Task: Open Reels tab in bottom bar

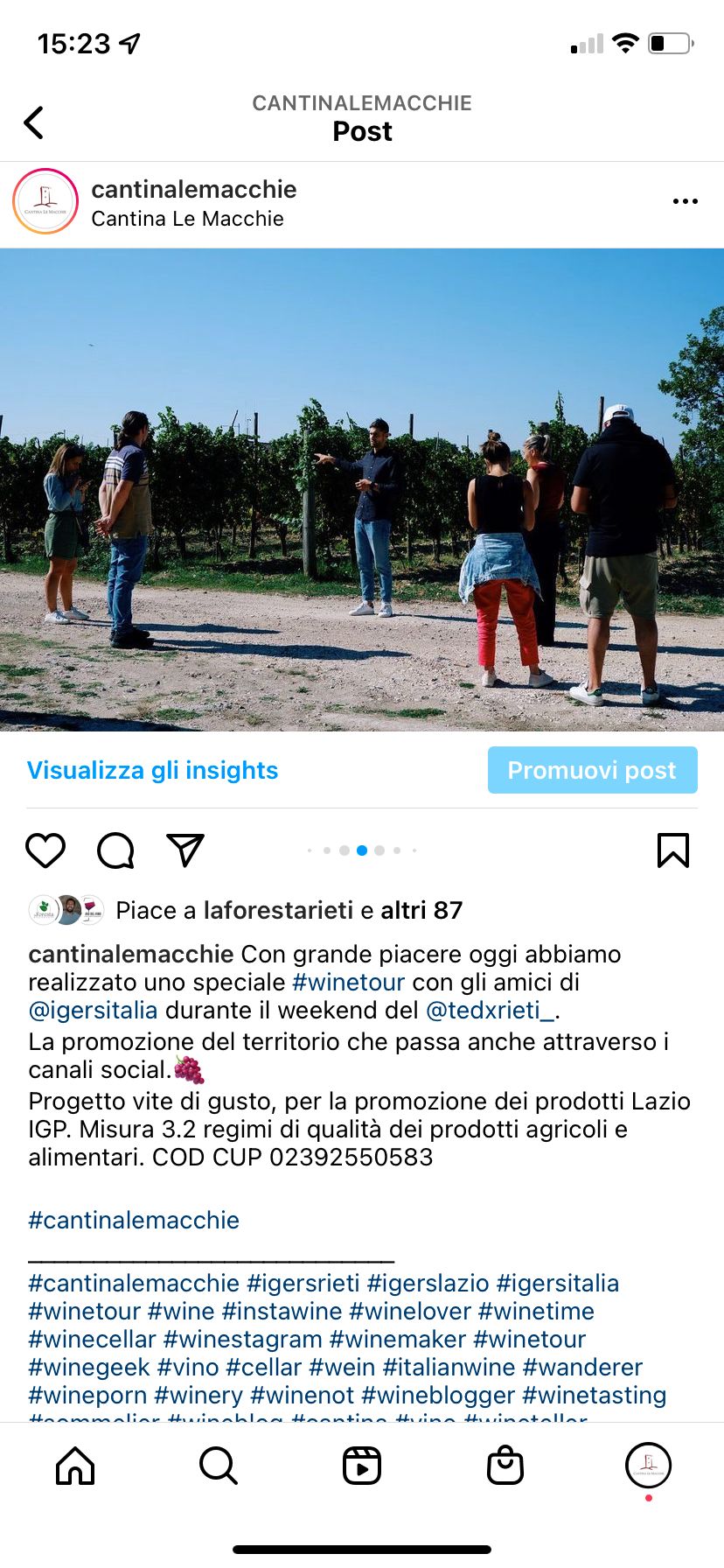Action: (362, 1466)
